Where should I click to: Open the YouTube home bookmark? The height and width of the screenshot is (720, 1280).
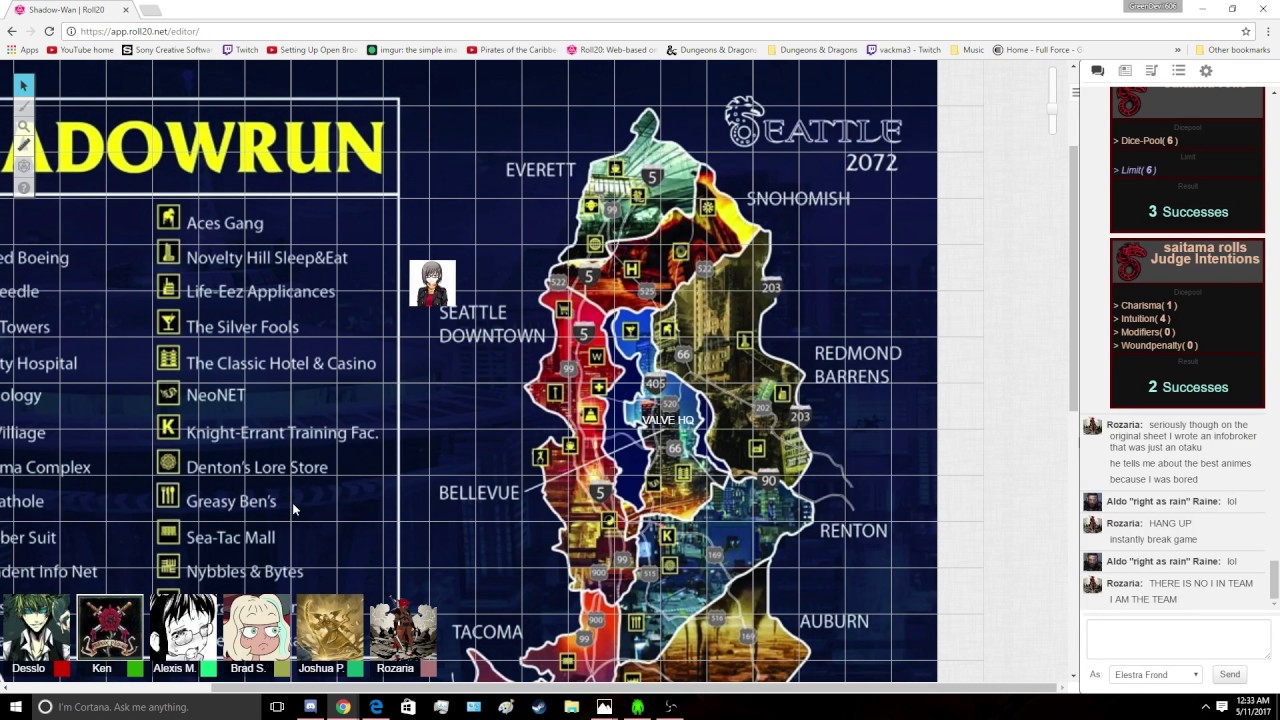81,50
